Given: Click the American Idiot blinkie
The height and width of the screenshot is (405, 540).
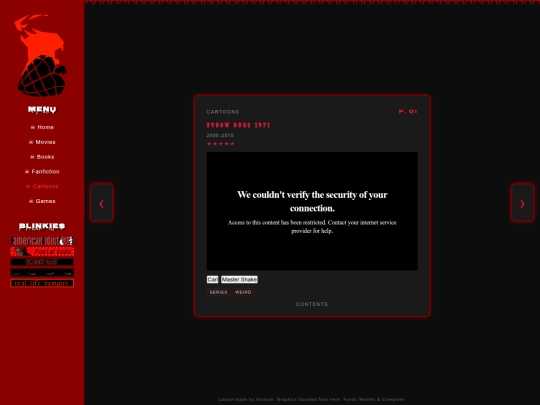Looking at the screenshot, I should (x=42, y=241).
